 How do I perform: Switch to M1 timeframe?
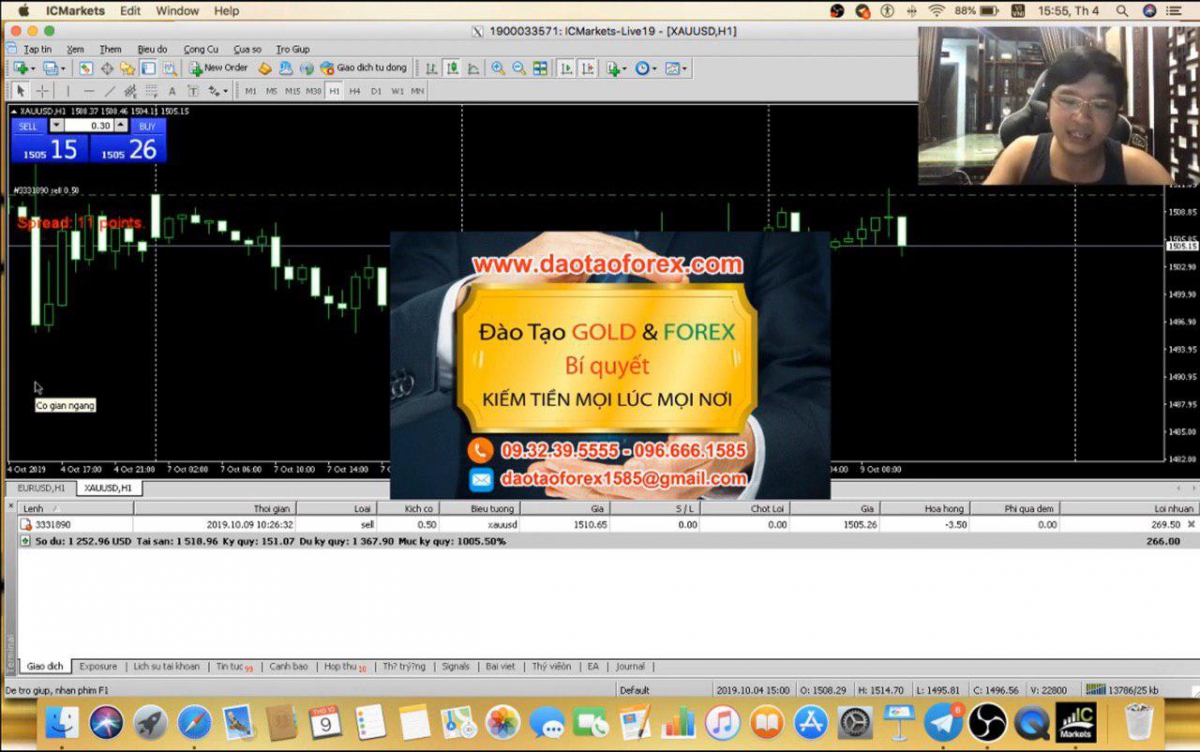[x=251, y=91]
